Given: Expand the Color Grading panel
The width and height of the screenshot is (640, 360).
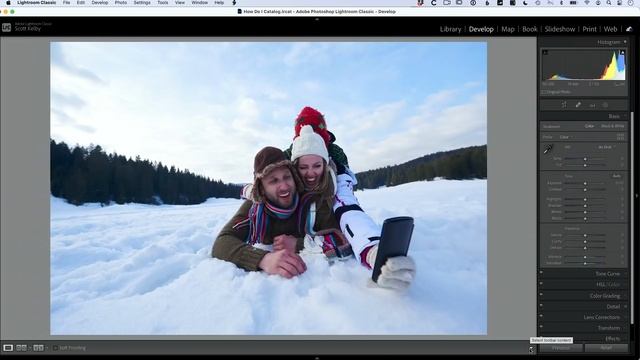Looking at the screenshot, I should pyautogui.click(x=604, y=296).
